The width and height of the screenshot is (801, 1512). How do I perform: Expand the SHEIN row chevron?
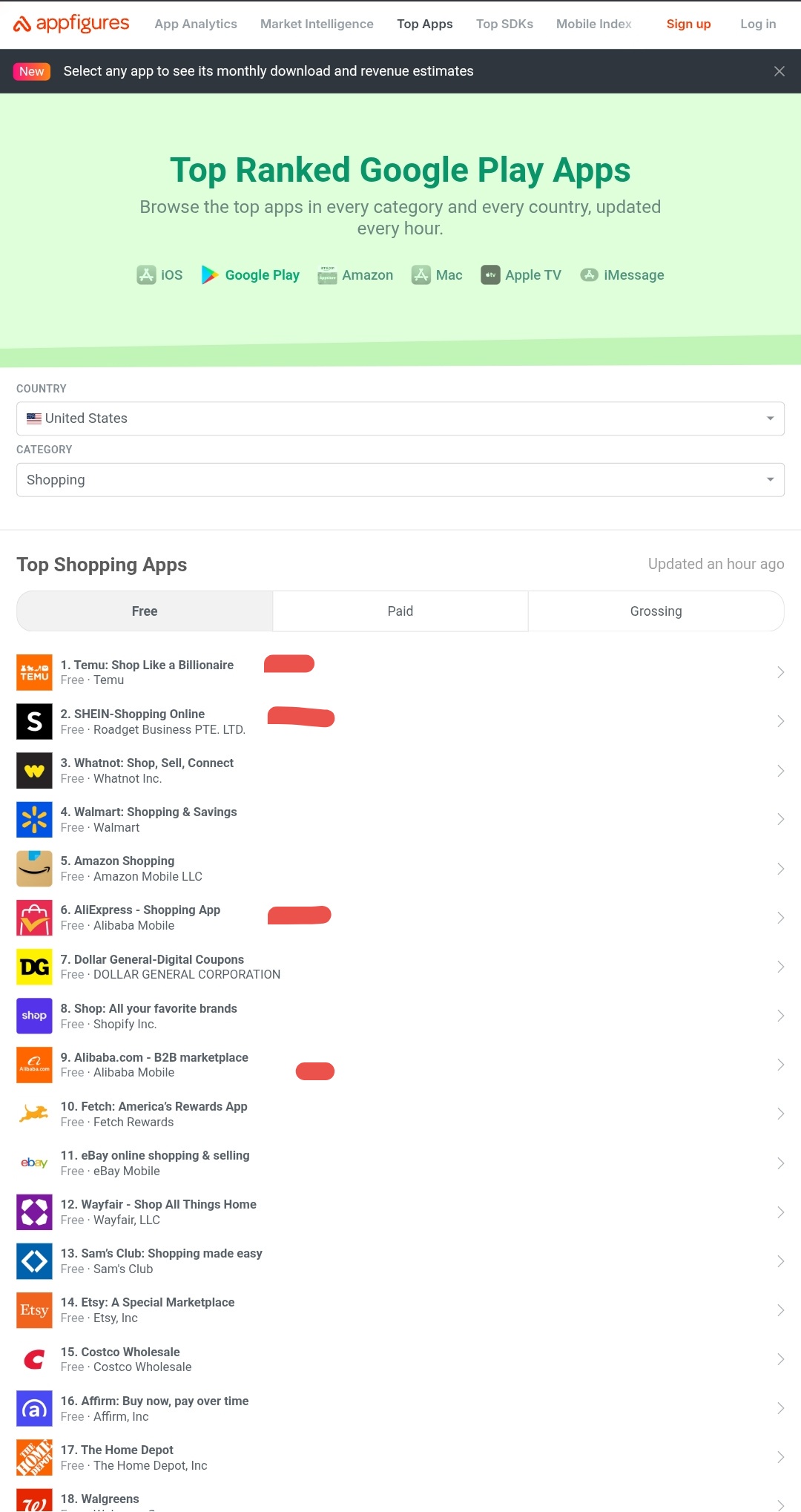(x=780, y=721)
